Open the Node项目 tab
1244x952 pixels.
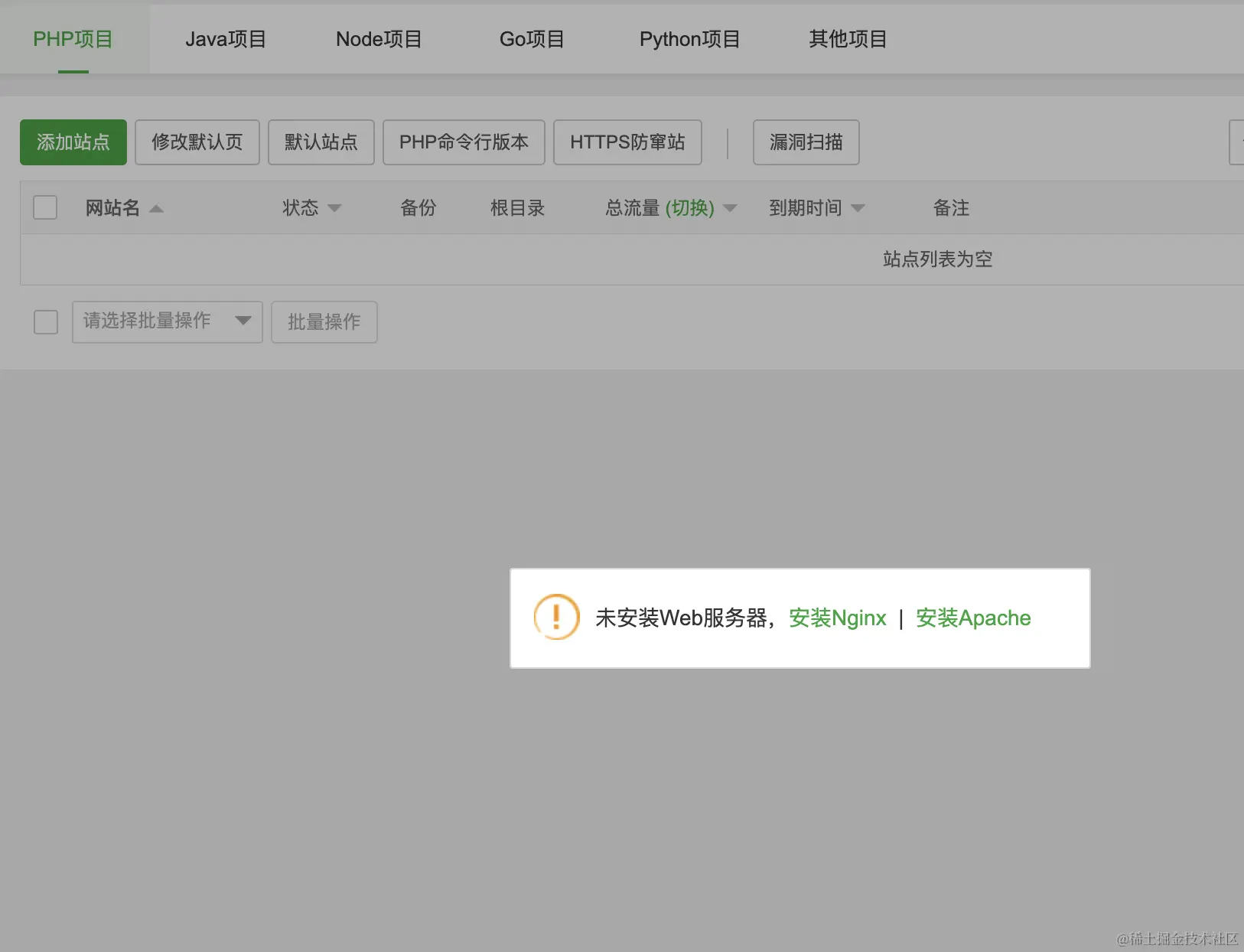click(379, 38)
